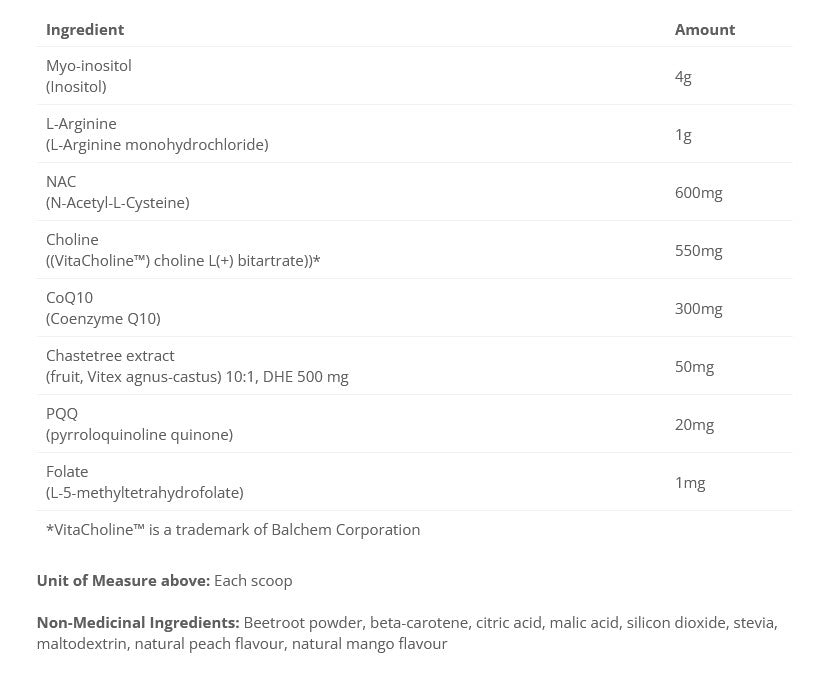820x680 pixels.
Task: Click the 600mg amount for NAC
Action: pyautogui.click(x=698, y=192)
